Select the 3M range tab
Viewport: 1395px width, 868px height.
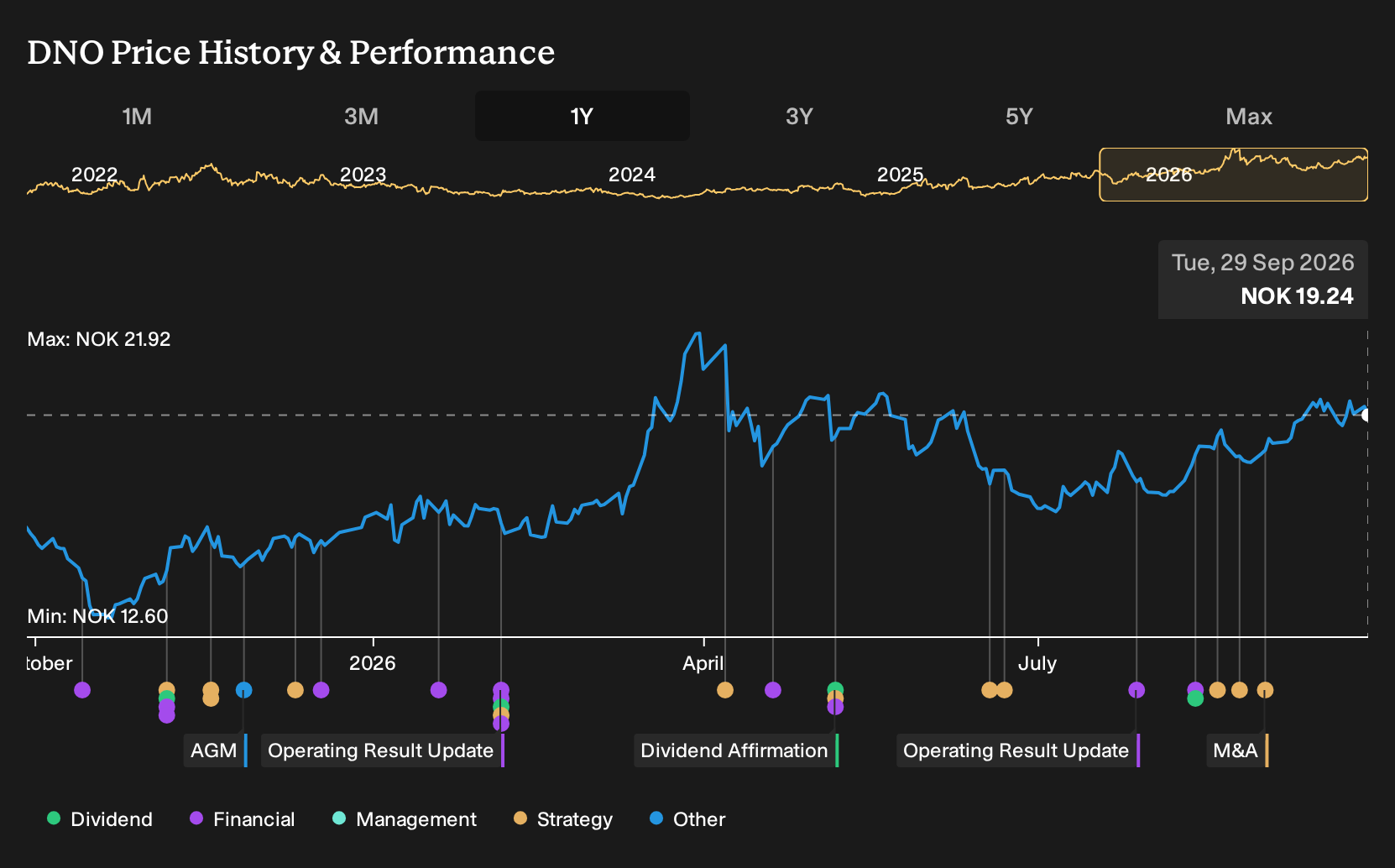pyautogui.click(x=361, y=117)
